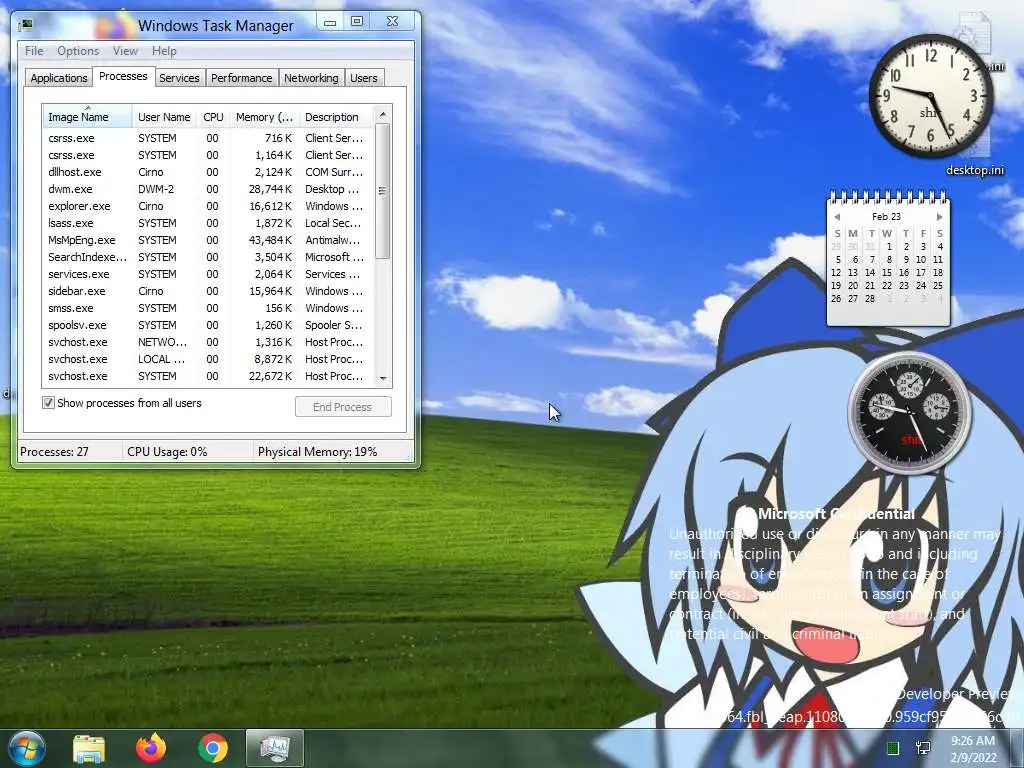The height and width of the screenshot is (768, 1024).
Task: Sort by Description column header
Action: pos(336,116)
